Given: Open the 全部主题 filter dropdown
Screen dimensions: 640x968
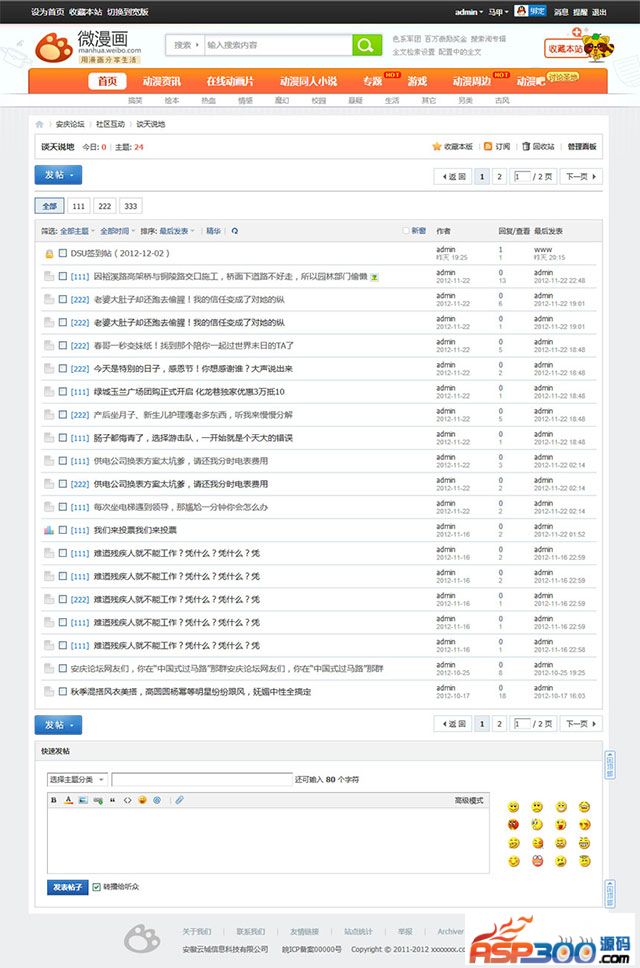Looking at the screenshot, I should (x=77, y=231).
